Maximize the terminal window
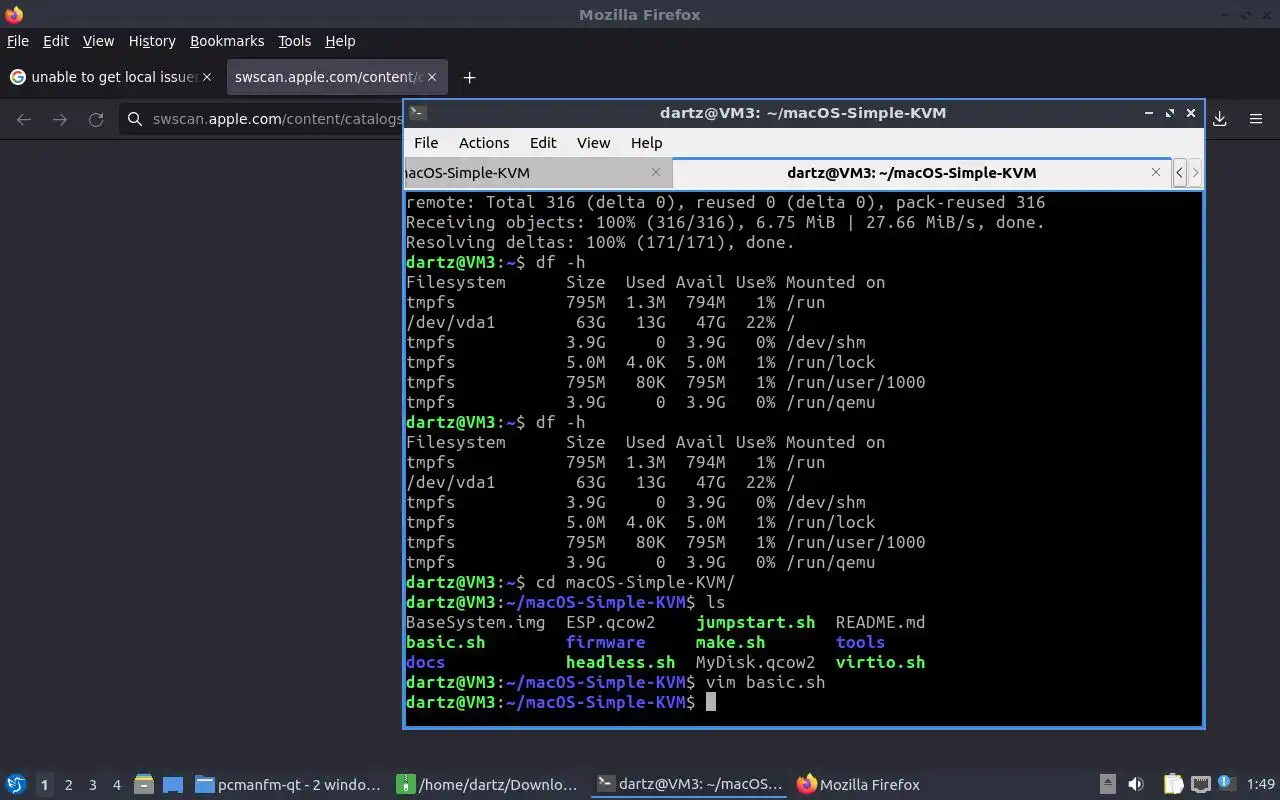Viewport: 1280px width, 800px height. click(x=1170, y=113)
